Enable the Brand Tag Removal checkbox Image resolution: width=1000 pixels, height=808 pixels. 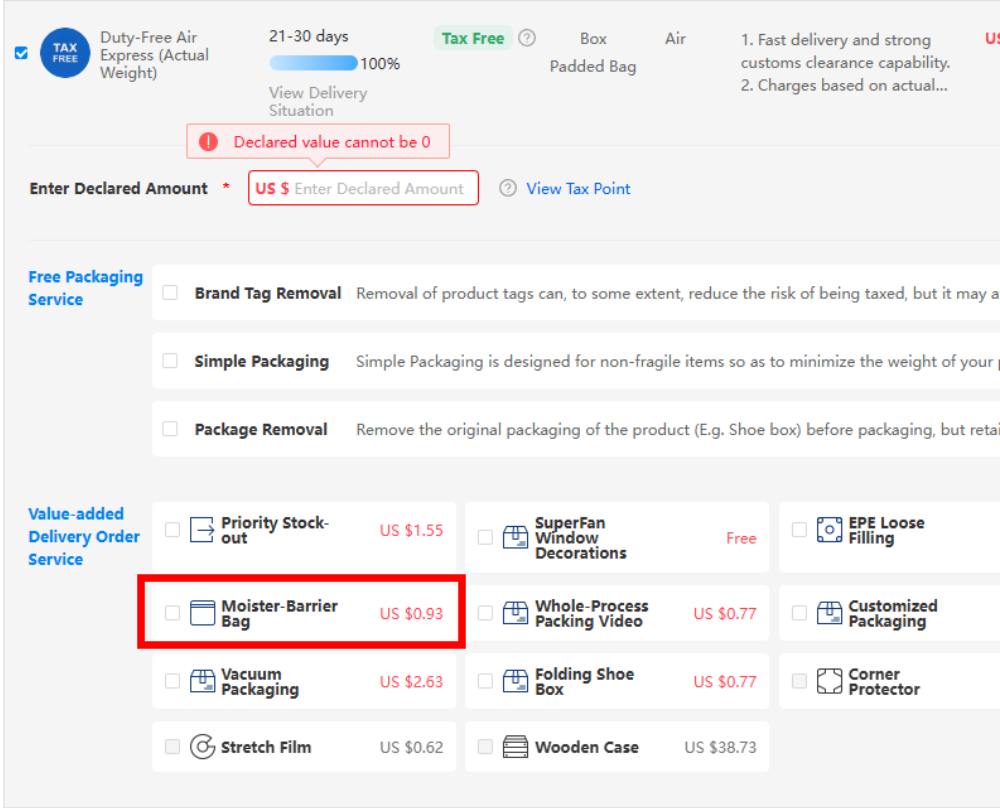[x=171, y=293]
